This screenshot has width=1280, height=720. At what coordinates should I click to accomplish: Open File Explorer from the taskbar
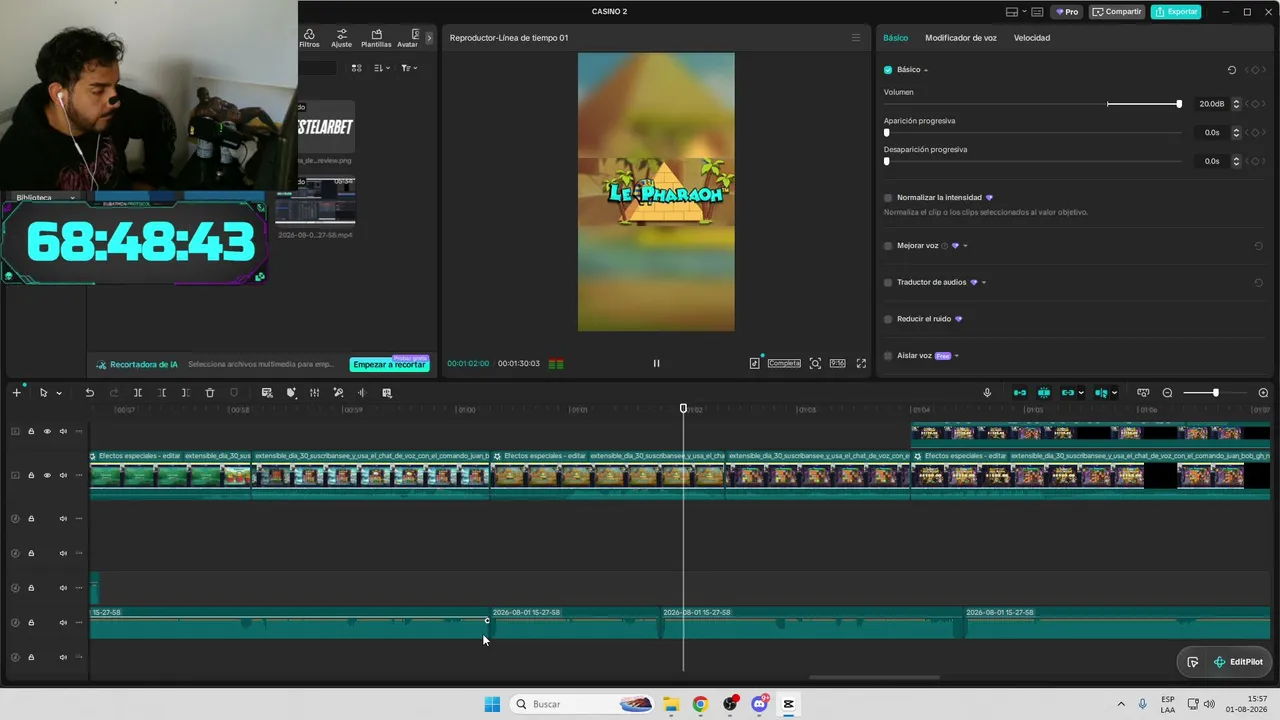point(671,704)
